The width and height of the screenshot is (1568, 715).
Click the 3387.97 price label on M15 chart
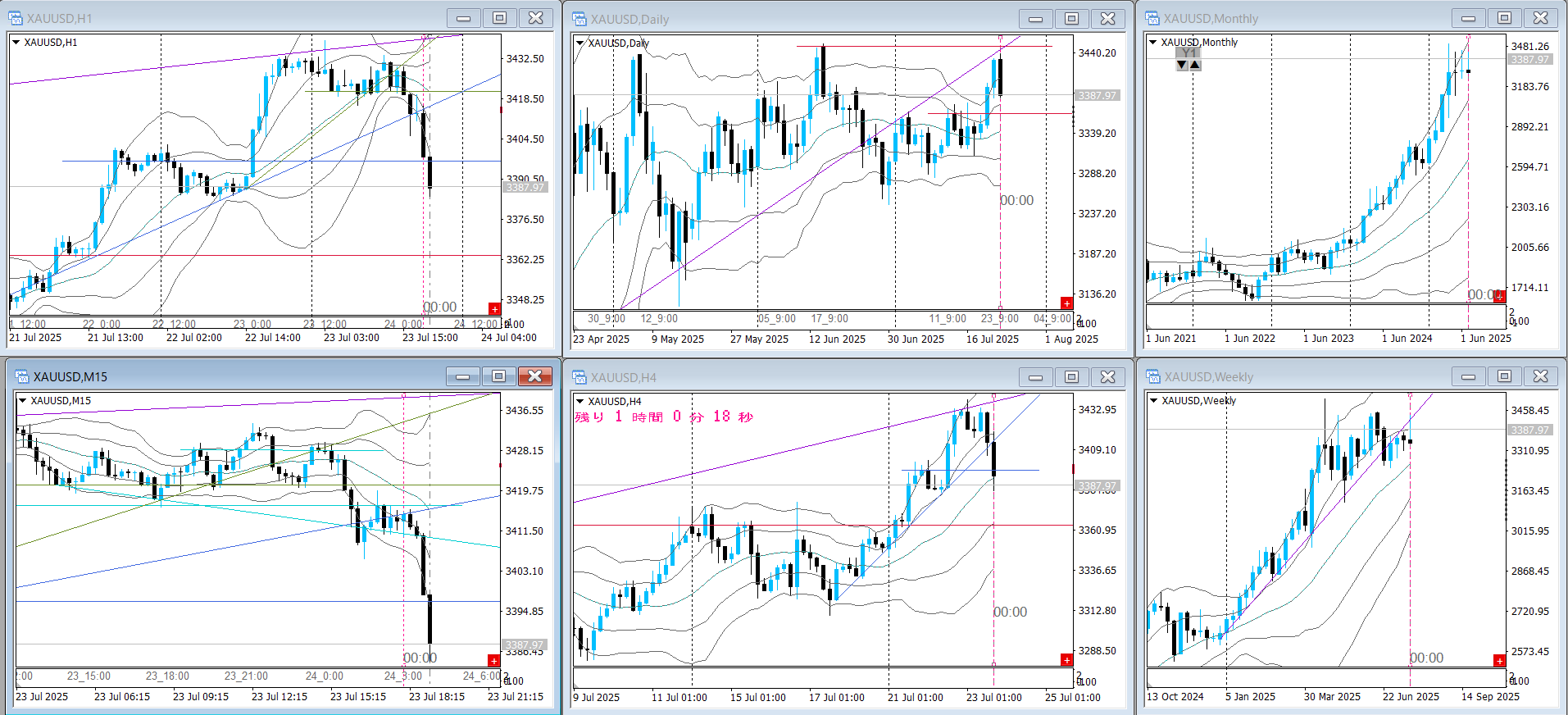tap(524, 645)
